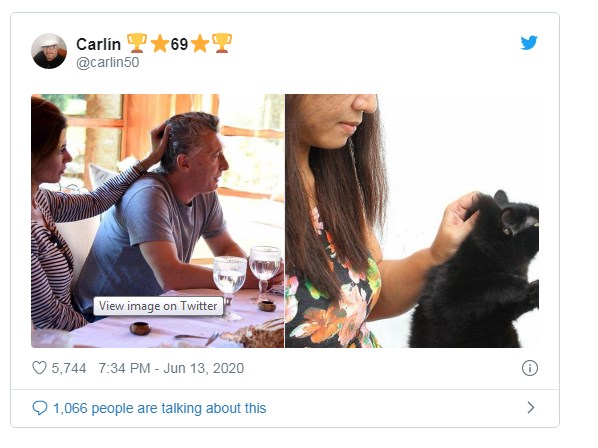Screen dimensions: 598x448
Task: Open the circled info icon
Action: (x=530, y=368)
